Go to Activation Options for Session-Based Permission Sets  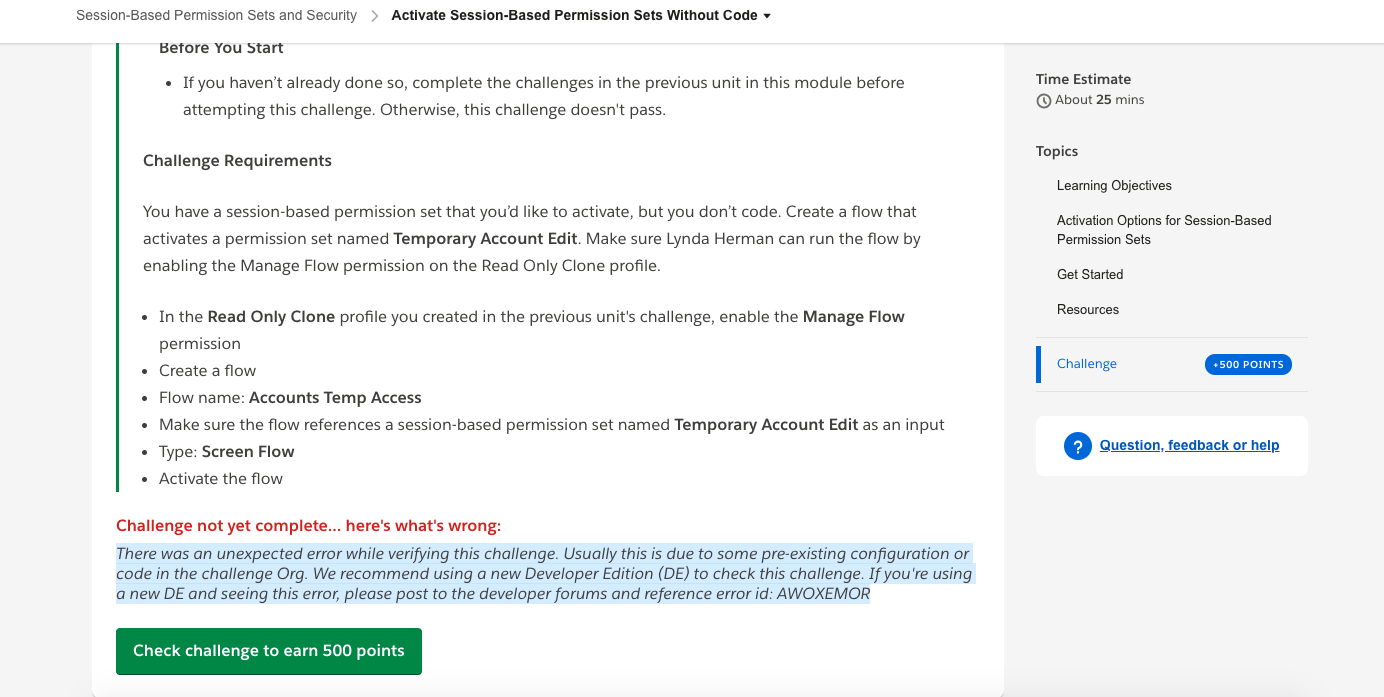(x=1164, y=230)
